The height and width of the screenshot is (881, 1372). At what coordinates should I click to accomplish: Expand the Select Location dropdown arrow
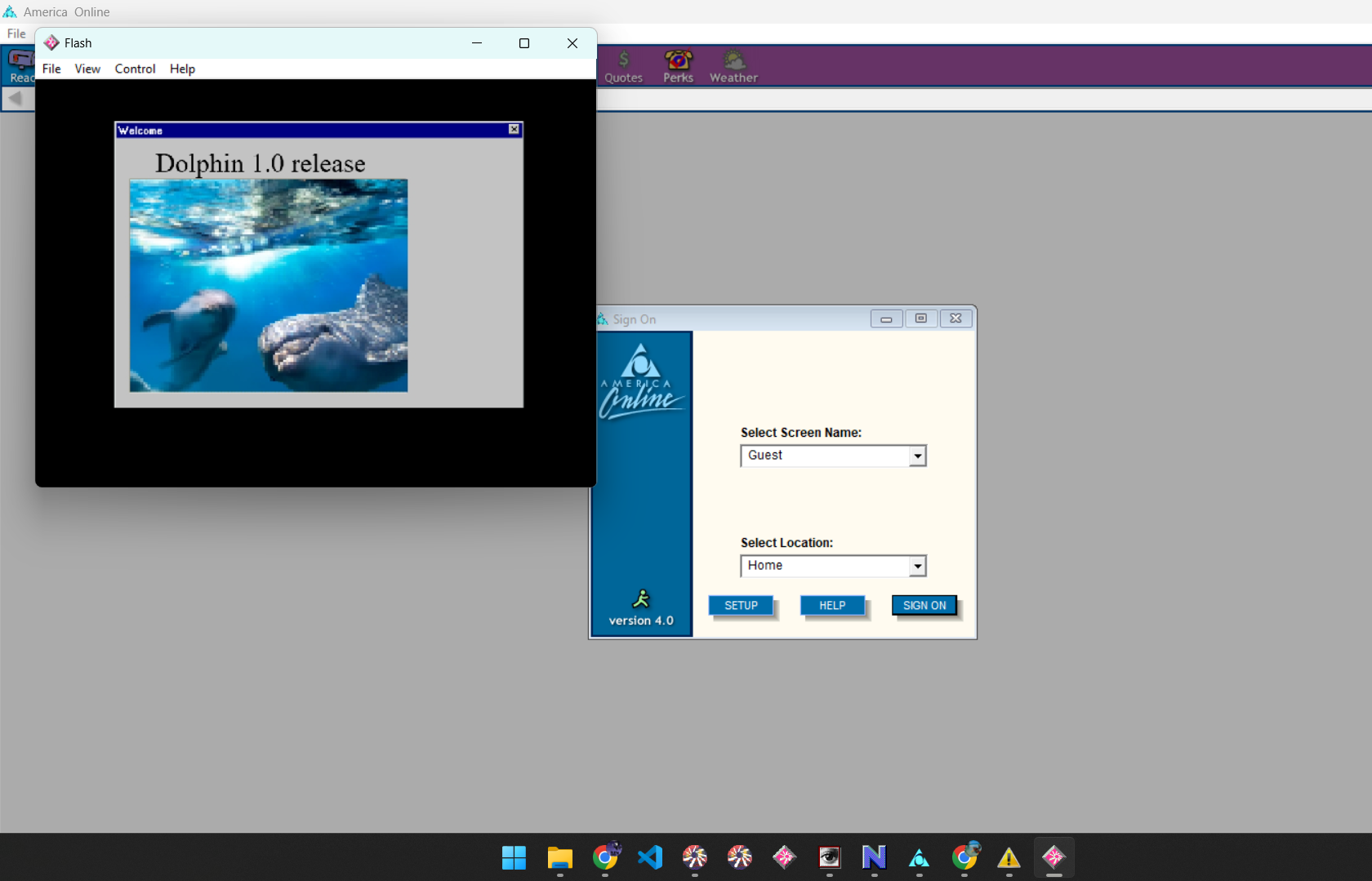[918, 566]
